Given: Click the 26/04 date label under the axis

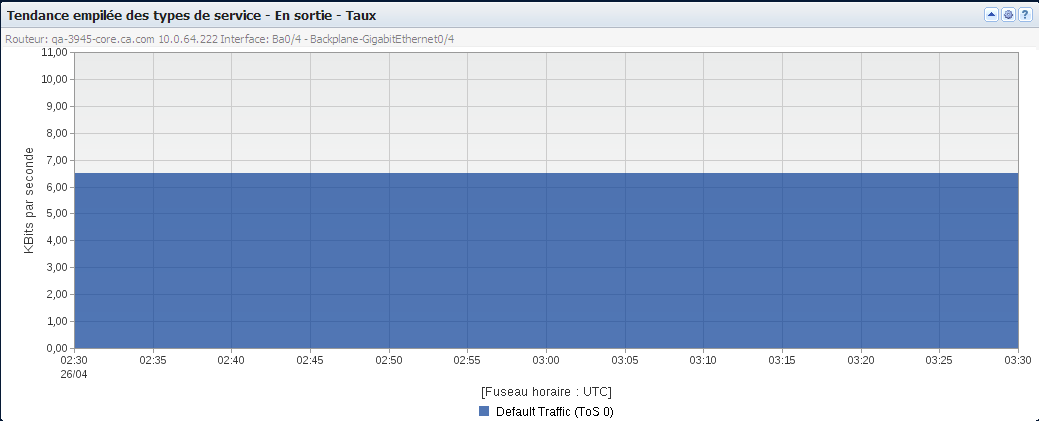Looking at the screenshot, I should (x=75, y=375).
